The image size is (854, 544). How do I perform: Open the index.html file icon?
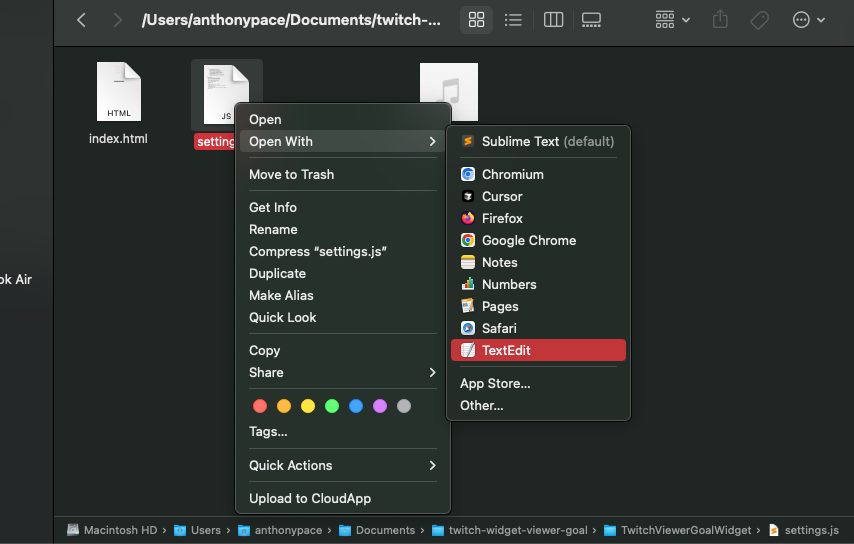tap(118, 92)
